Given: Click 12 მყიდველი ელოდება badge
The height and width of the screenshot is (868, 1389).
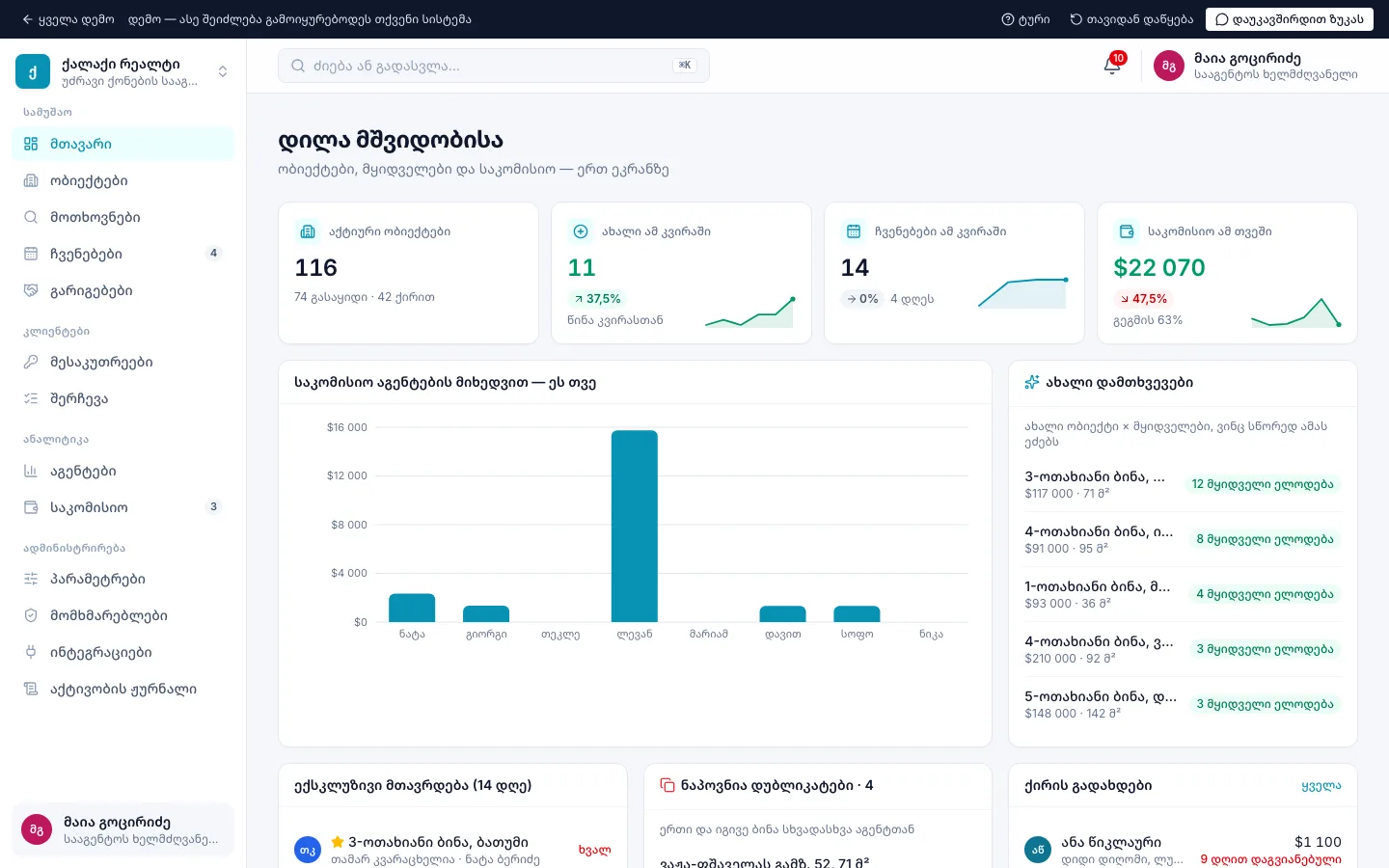Looking at the screenshot, I should click(1263, 484).
